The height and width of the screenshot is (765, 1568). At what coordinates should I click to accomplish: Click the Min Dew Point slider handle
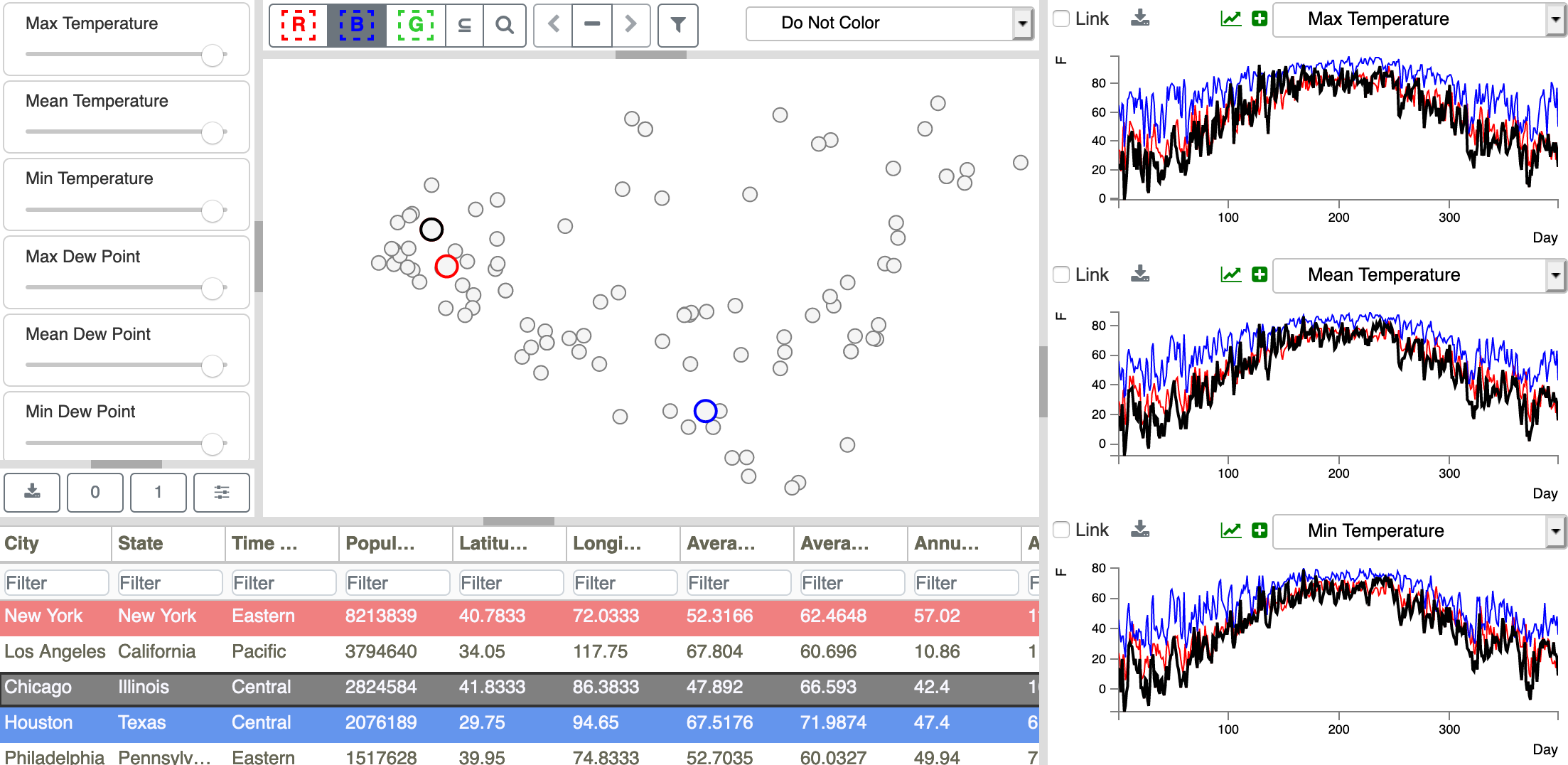[x=213, y=444]
